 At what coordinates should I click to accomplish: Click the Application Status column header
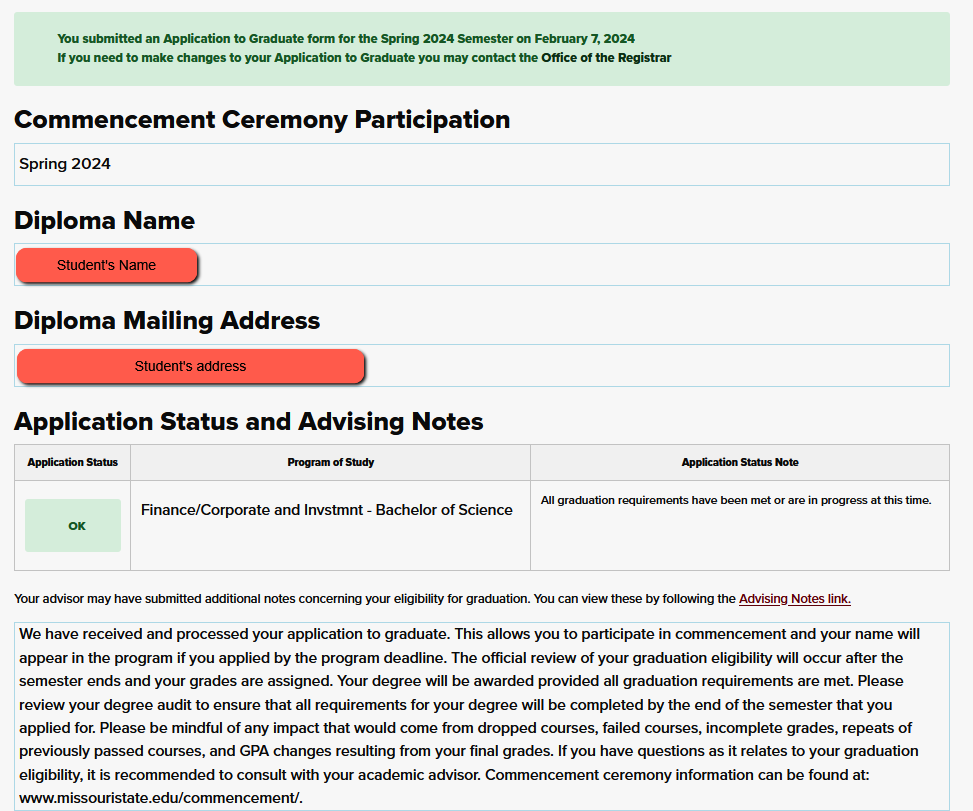coord(72,462)
